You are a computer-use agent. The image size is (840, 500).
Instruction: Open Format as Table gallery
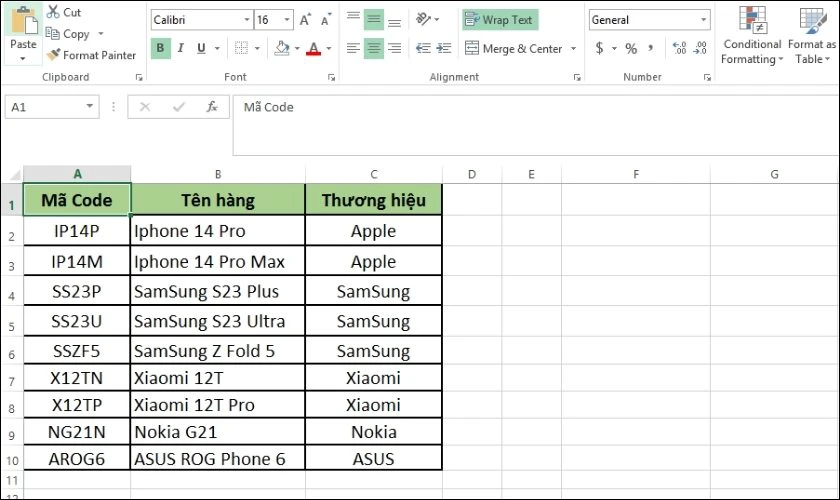tap(812, 35)
